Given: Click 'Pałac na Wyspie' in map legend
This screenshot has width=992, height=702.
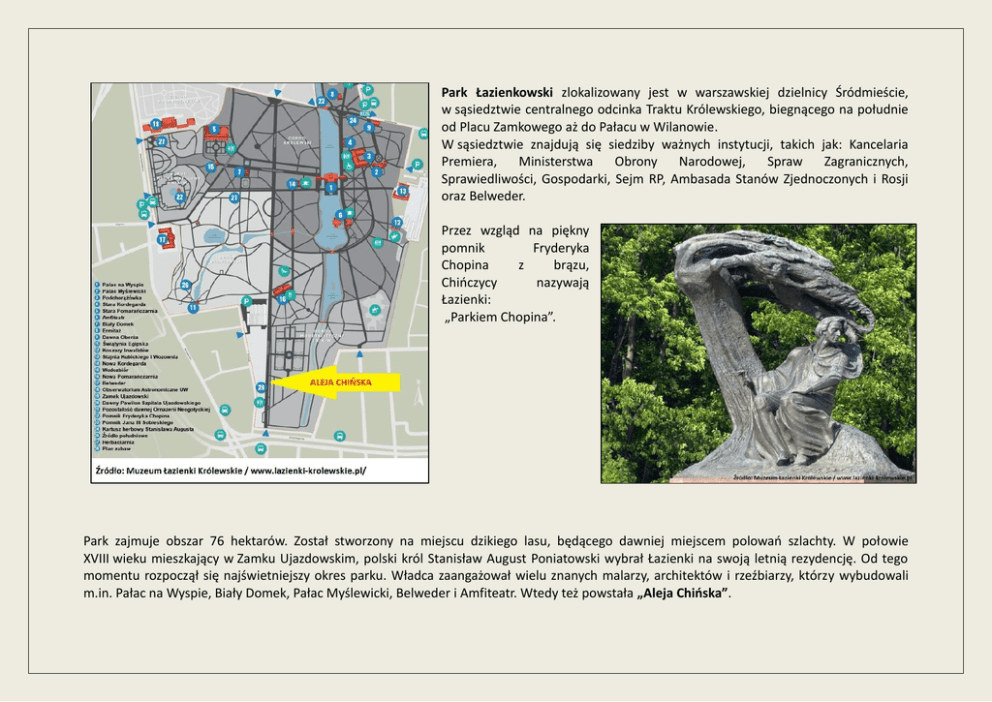Looking at the screenshot, I should tap(123, 285).
